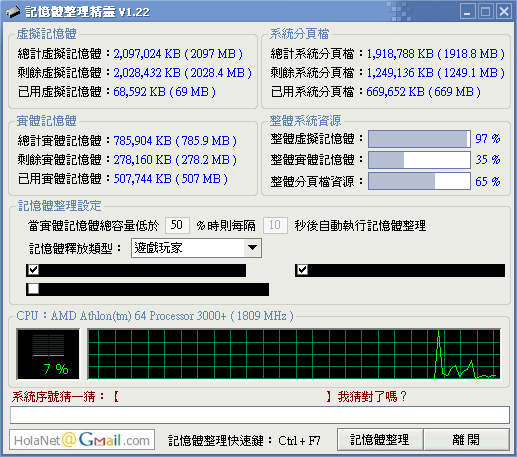The image size is (517, 457).
Task: Click the value 1,918,788 KB ( 1918.8 MB )
Action: (x=436, y=54)
